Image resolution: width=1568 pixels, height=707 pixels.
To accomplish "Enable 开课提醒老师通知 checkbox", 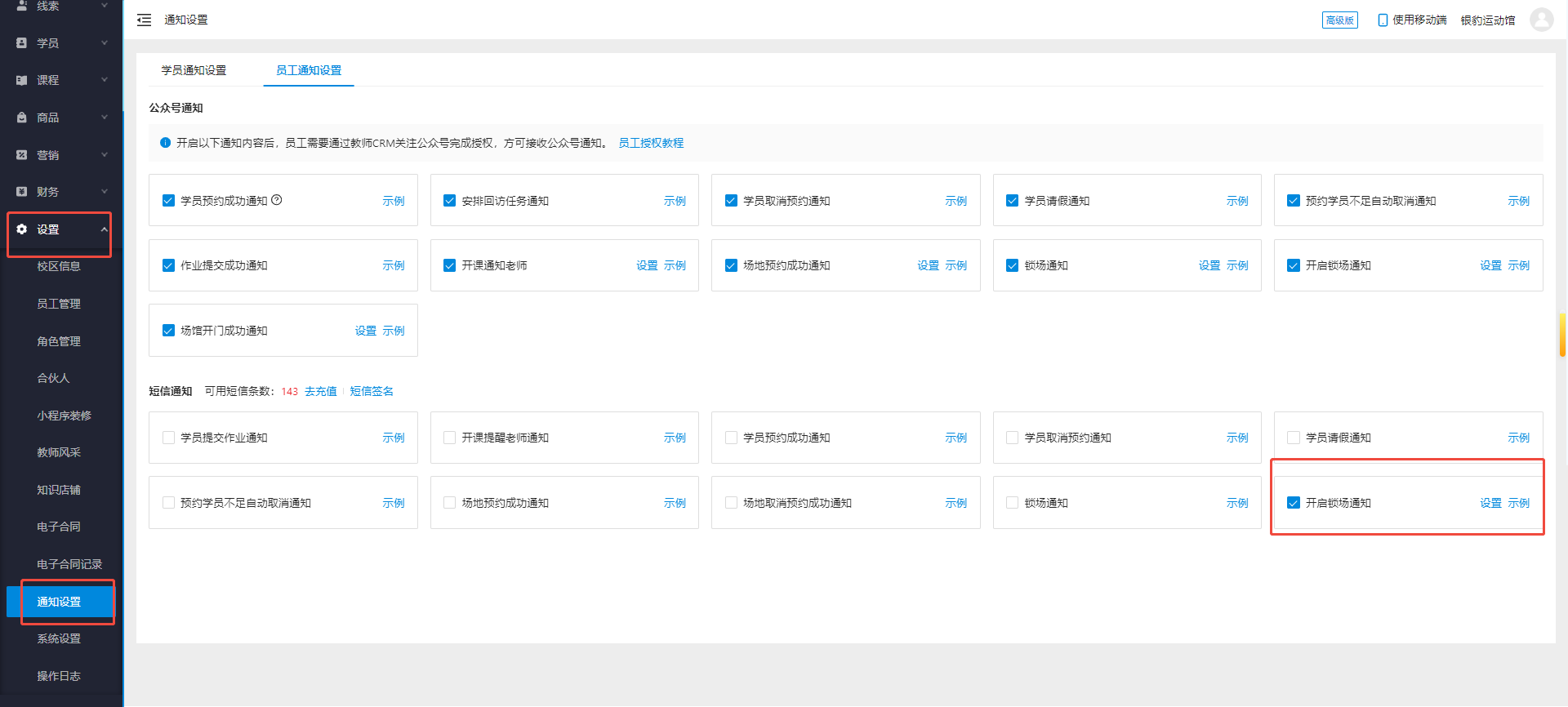I will tap(449, 438).
